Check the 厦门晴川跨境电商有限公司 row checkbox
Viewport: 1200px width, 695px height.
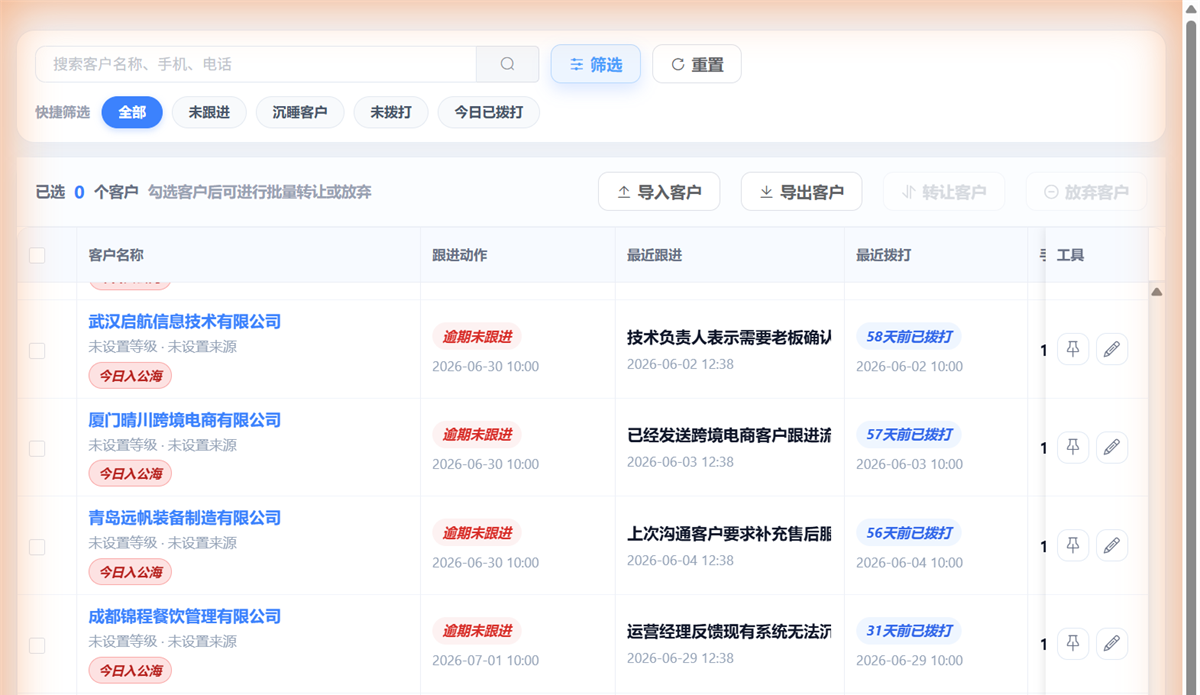point(37,449)
